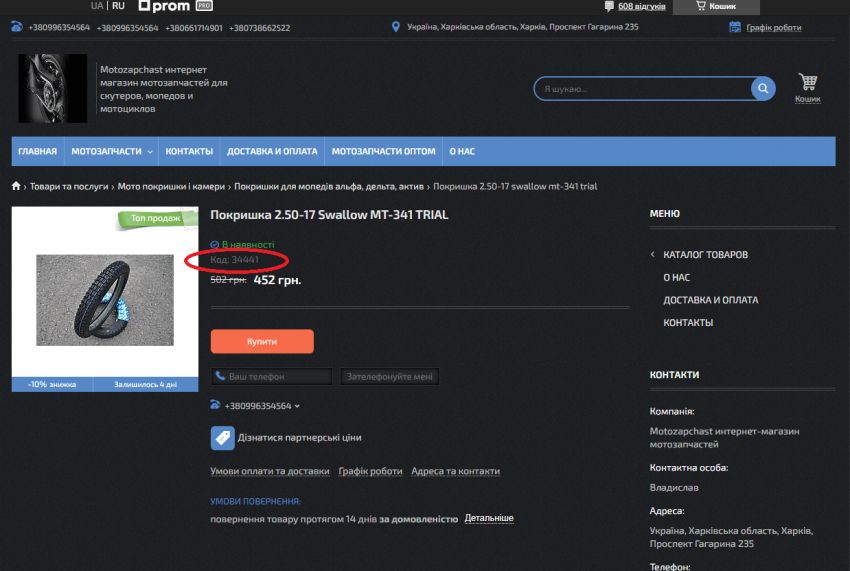Open Покришки для мопедів breadcrumb
This screenshot has width=850, height=571.
tap(329, 186)
